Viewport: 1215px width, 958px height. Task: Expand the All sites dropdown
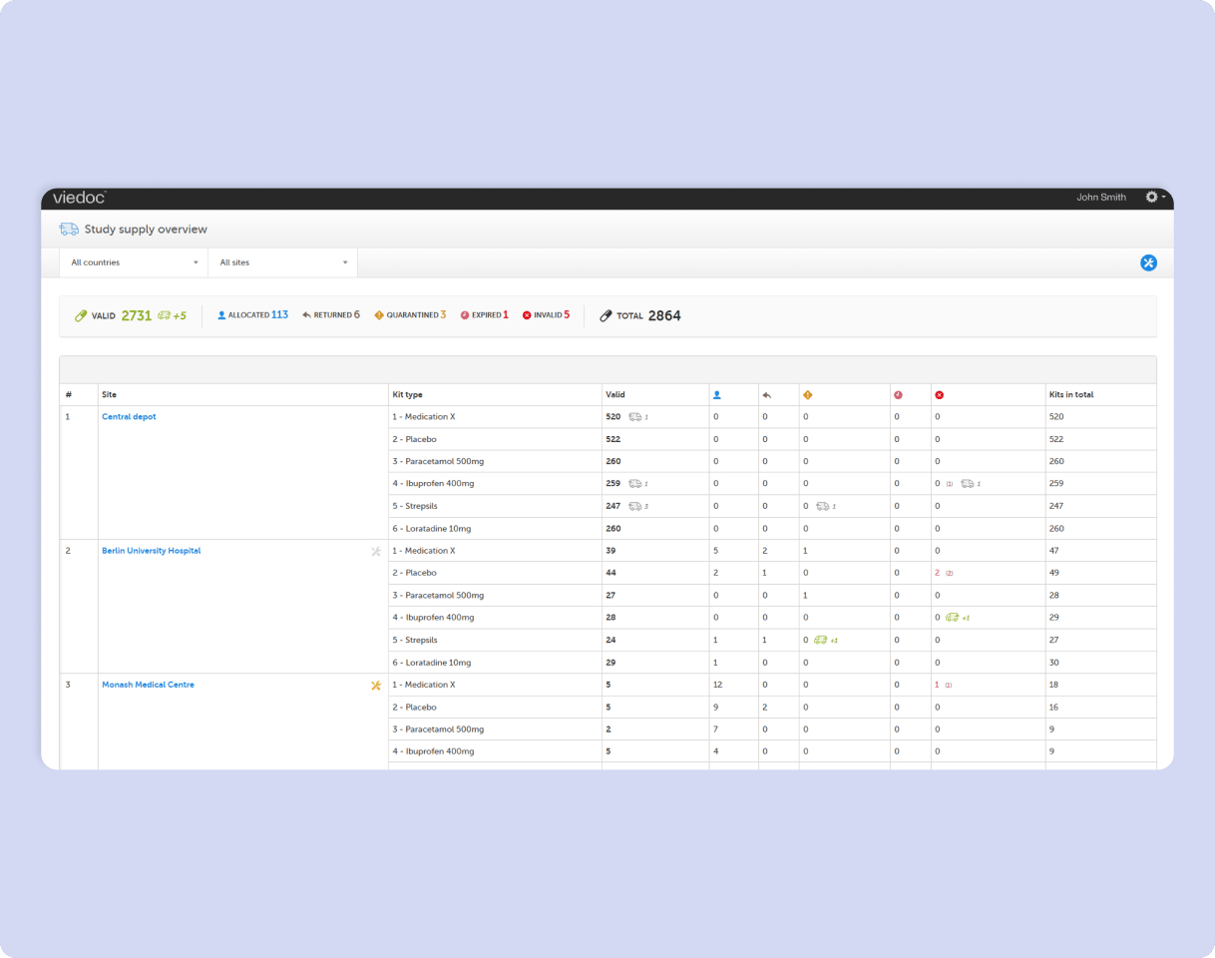point(283,263)
